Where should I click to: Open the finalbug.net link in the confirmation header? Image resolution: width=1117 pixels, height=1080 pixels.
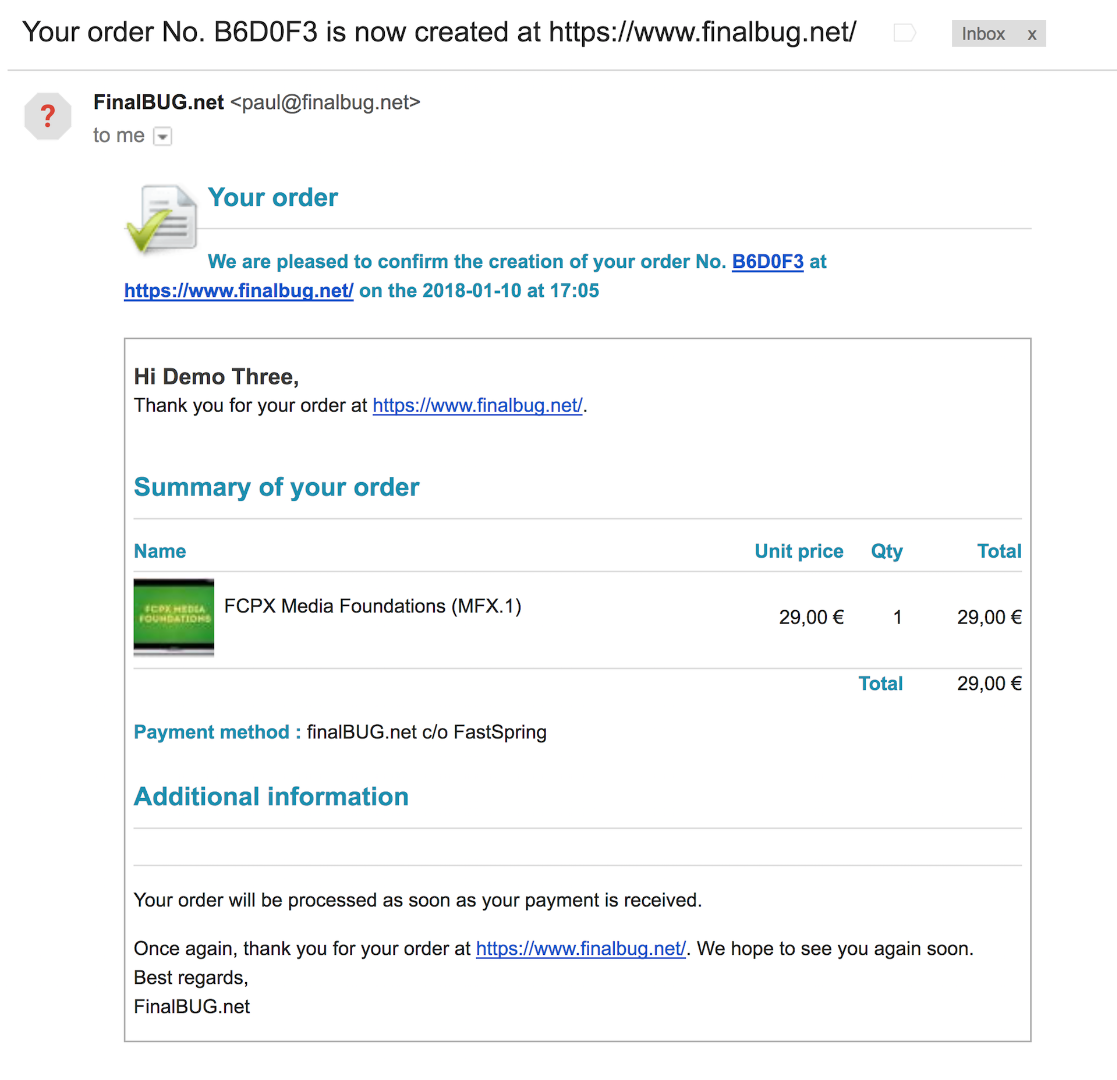tap(239, 292)
